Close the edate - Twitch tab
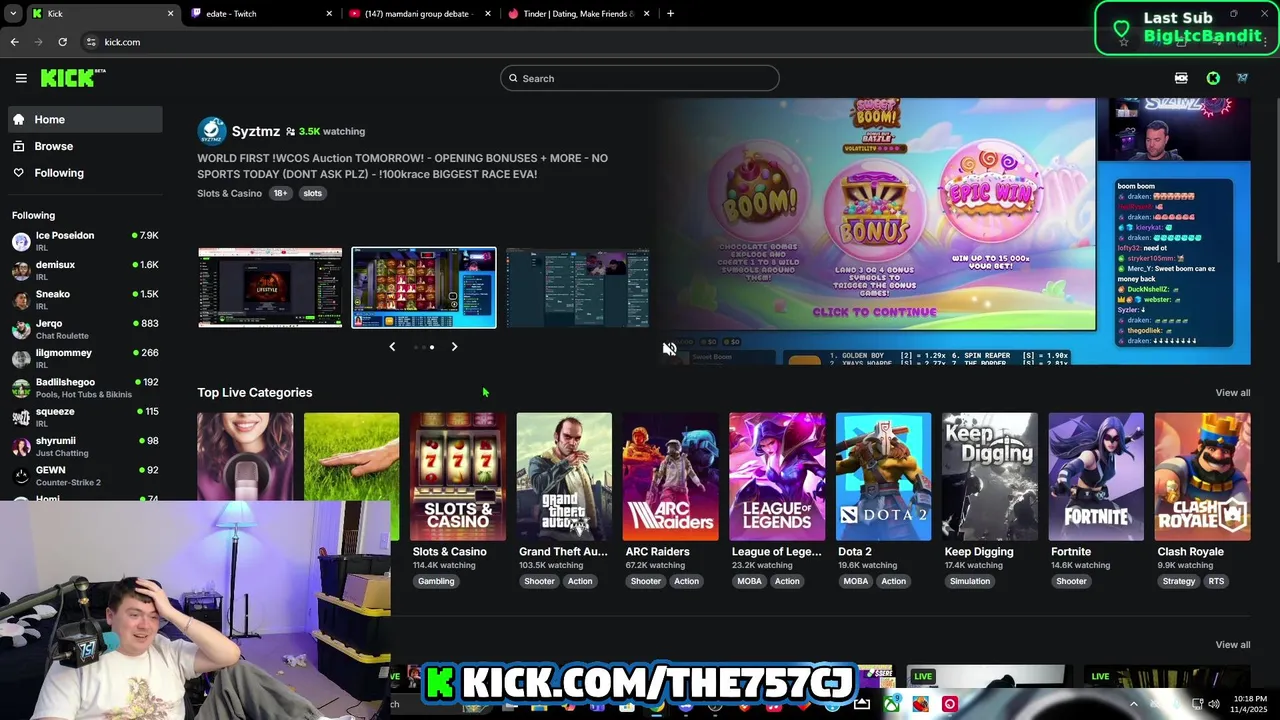This screenshot has height=720, width=1280. coord(329,14)
